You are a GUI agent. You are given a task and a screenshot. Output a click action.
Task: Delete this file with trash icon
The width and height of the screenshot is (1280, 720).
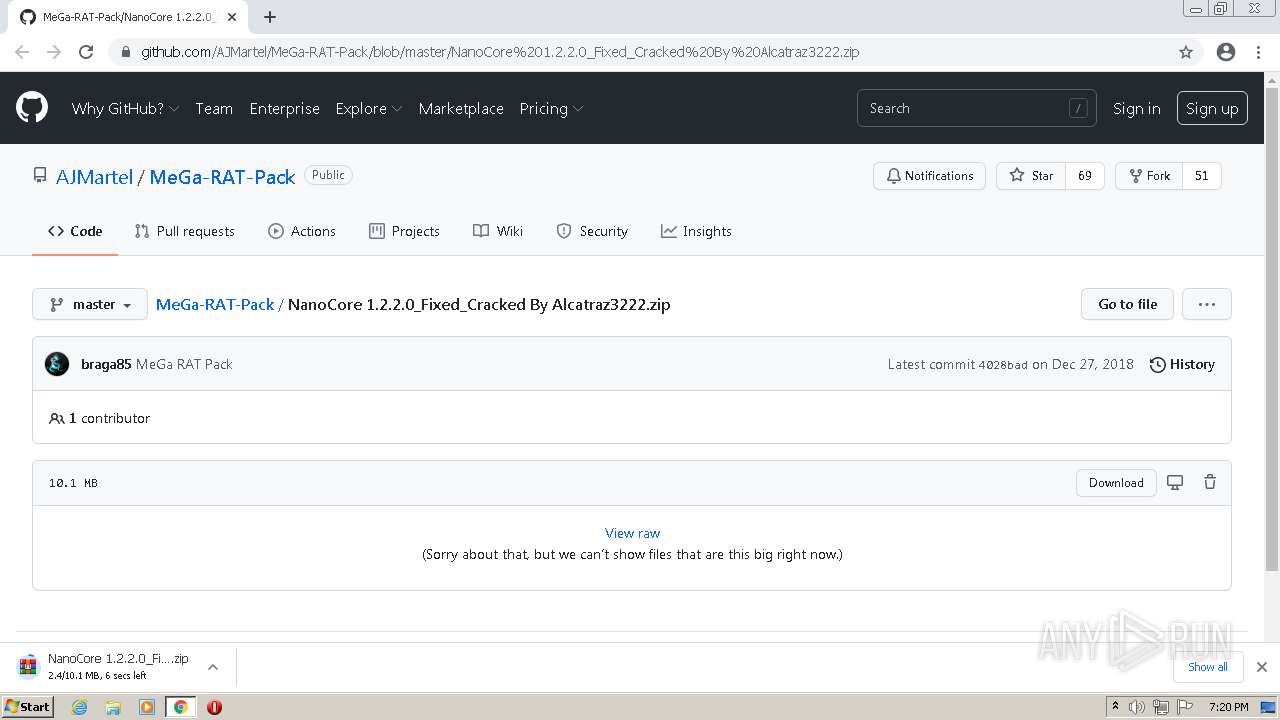[x=1210, y=482]
